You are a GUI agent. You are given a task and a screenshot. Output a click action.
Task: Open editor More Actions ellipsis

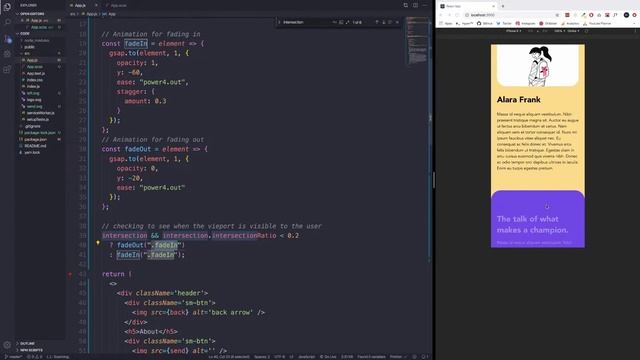425,5
